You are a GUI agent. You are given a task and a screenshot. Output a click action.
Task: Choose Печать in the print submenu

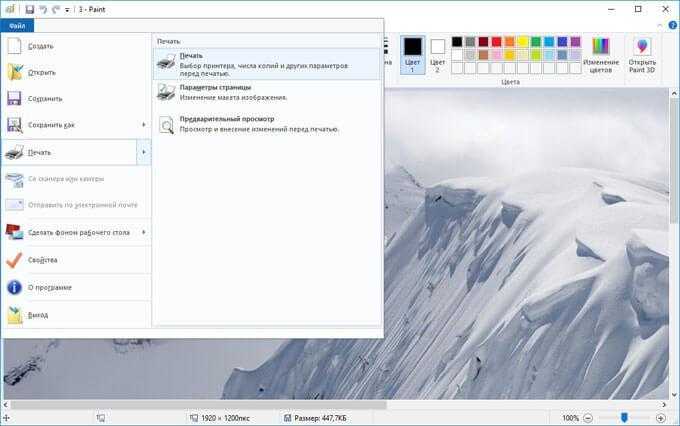coord(267,64)
